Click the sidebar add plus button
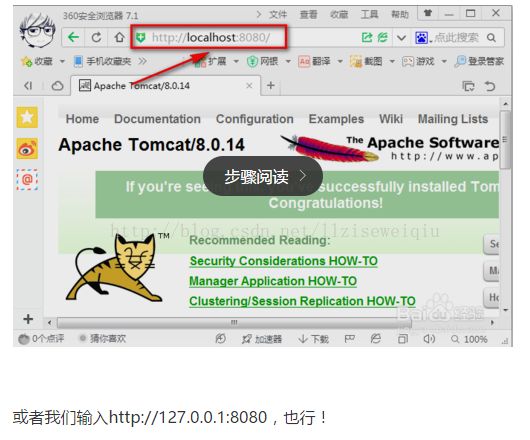 tap(28, 319)
